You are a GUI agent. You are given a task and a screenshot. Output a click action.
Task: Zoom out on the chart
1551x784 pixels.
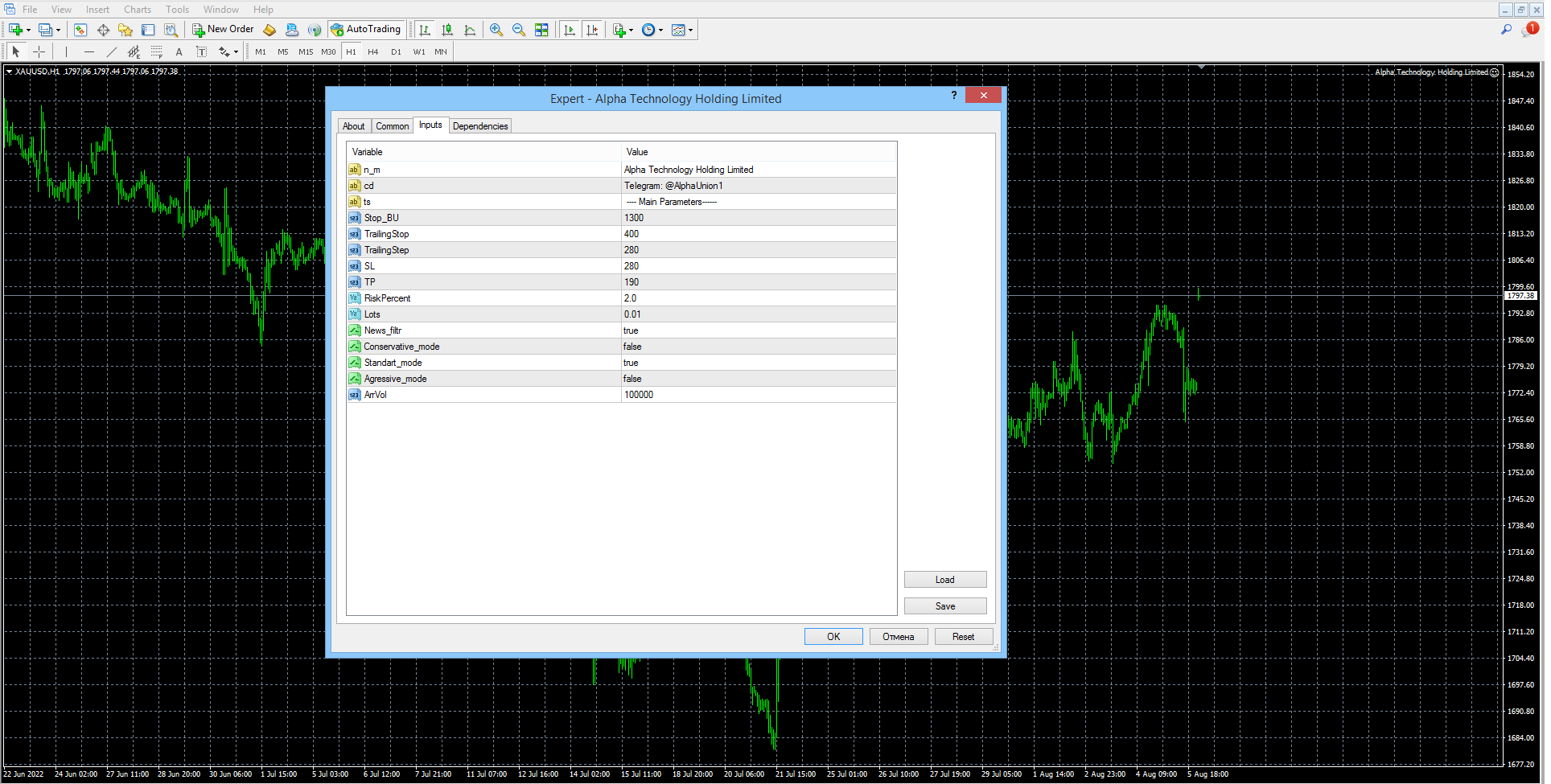[x=519, y=30]
